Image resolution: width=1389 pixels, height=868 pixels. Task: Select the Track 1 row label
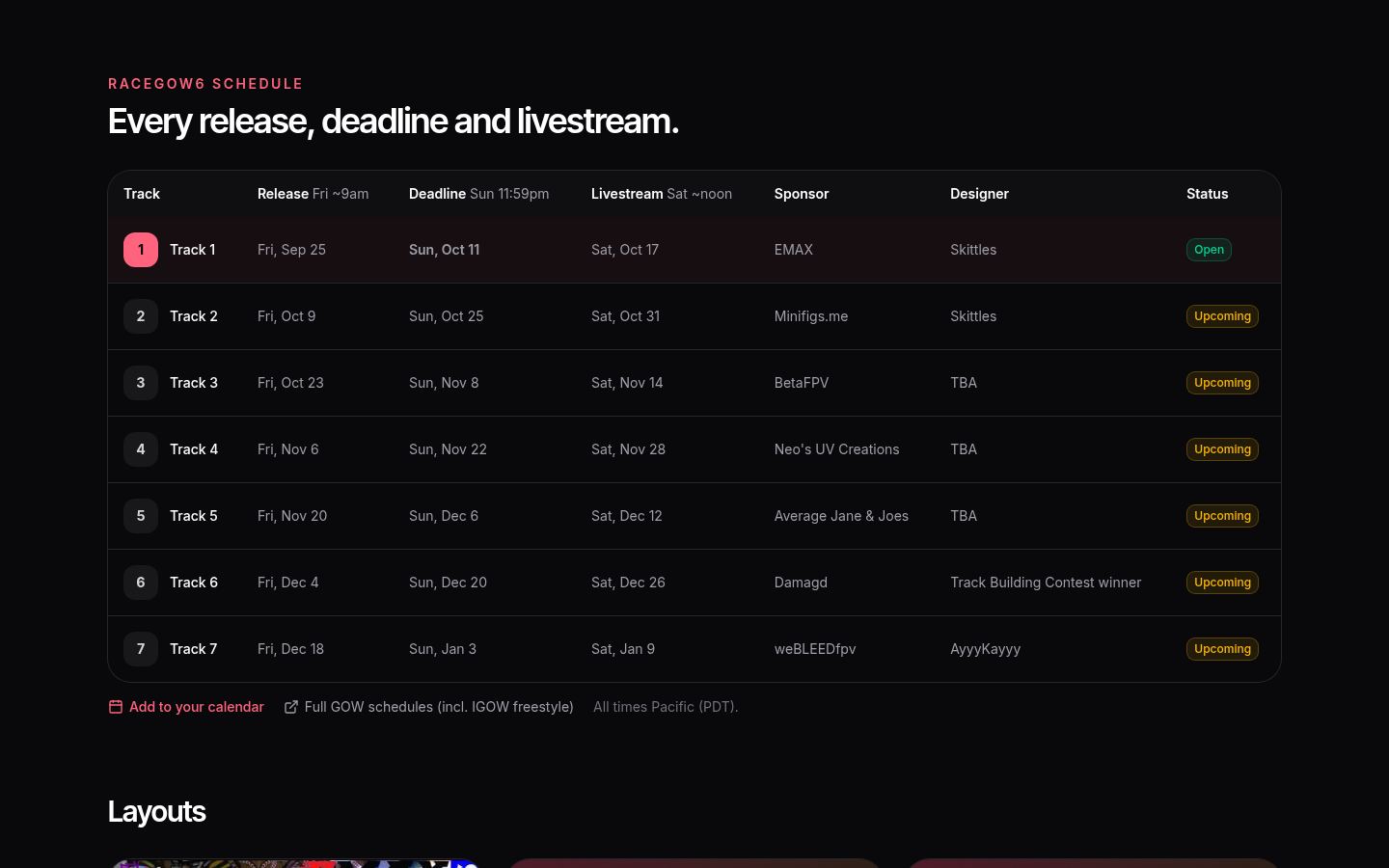click(x=193, y=250)
